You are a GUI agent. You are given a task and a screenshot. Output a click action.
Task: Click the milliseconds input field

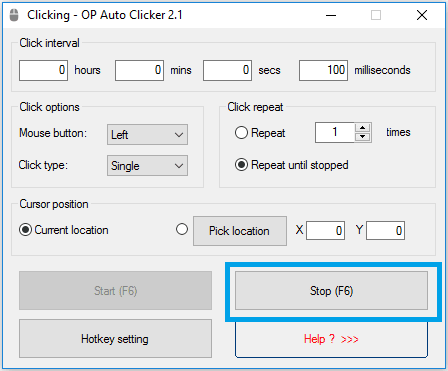tap(323, 70)
